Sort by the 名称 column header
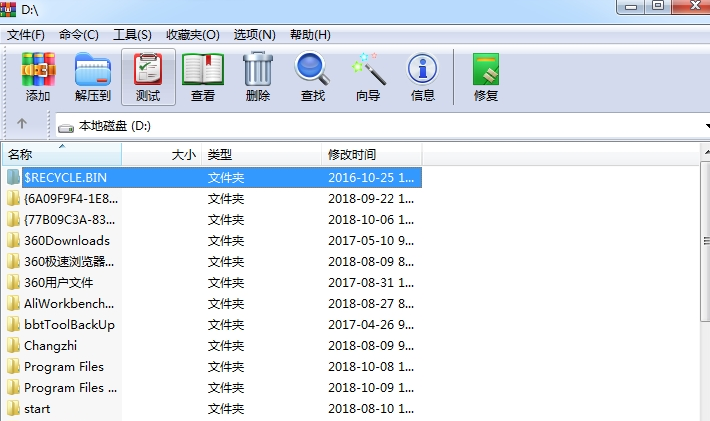The height and width of the screenshot is (421, 710). coord(62,154)
